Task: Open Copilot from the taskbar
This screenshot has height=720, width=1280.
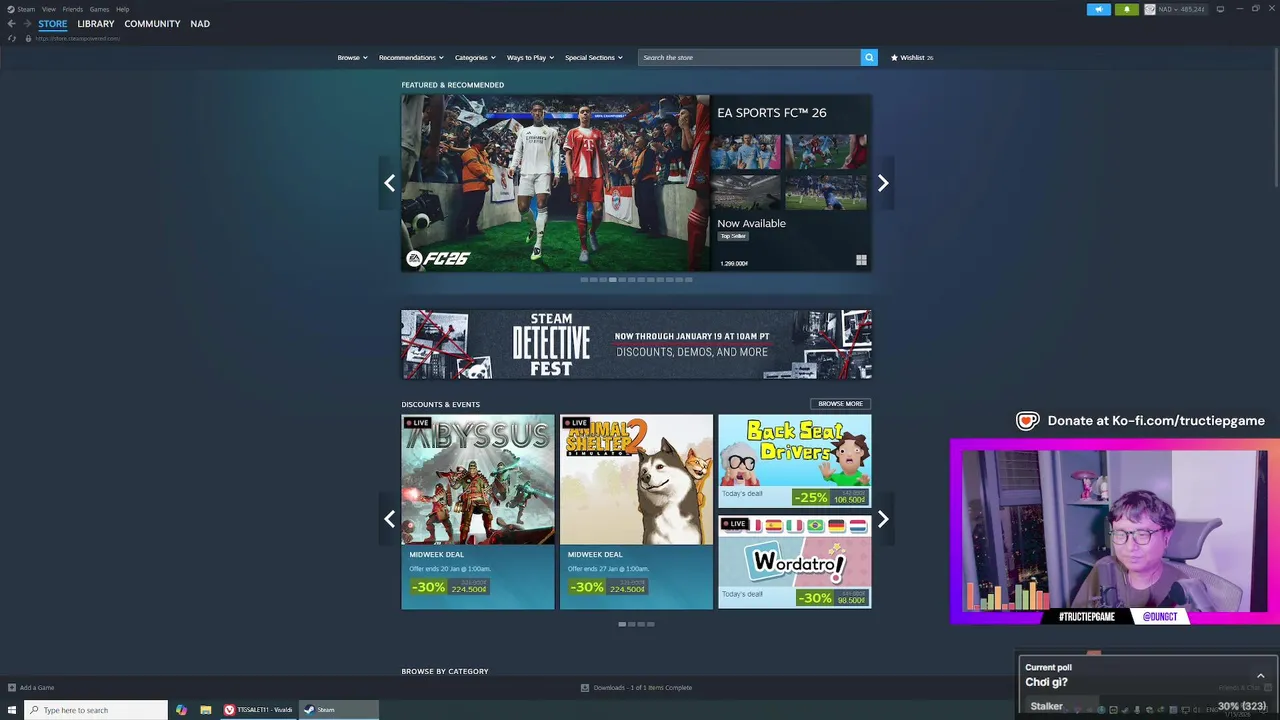Action: (181, 710)
